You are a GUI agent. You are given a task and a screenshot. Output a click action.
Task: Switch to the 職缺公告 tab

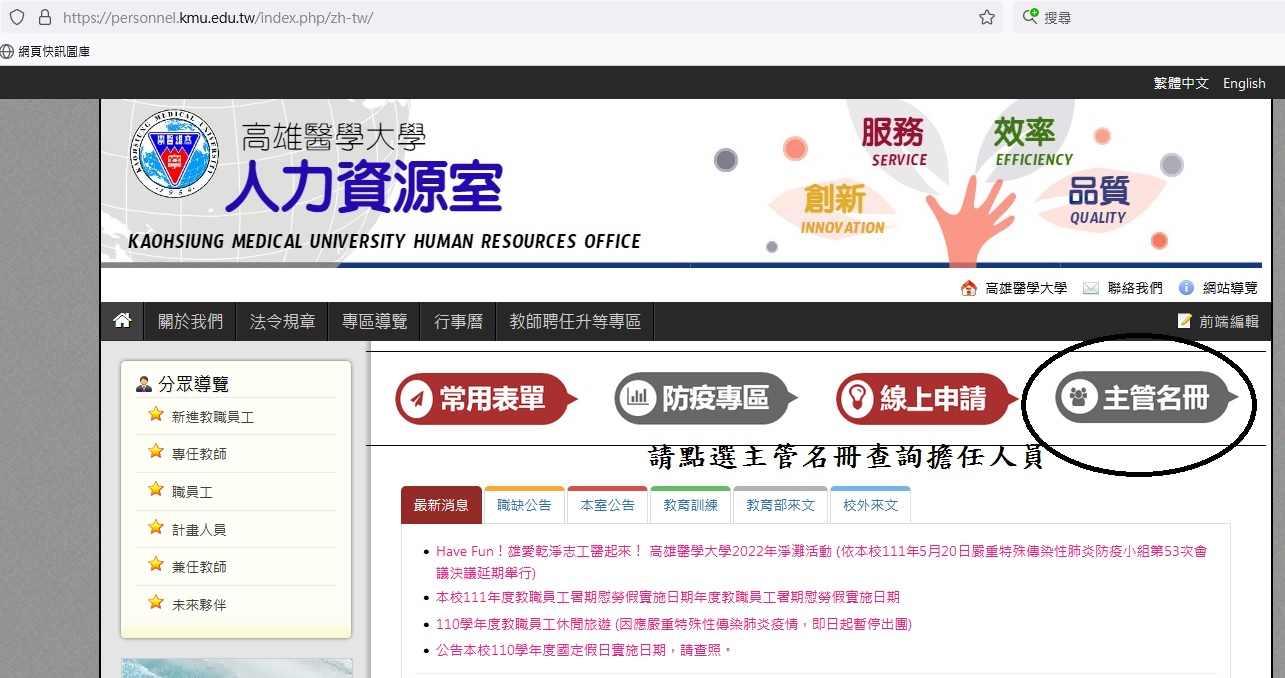coord(524,505)
